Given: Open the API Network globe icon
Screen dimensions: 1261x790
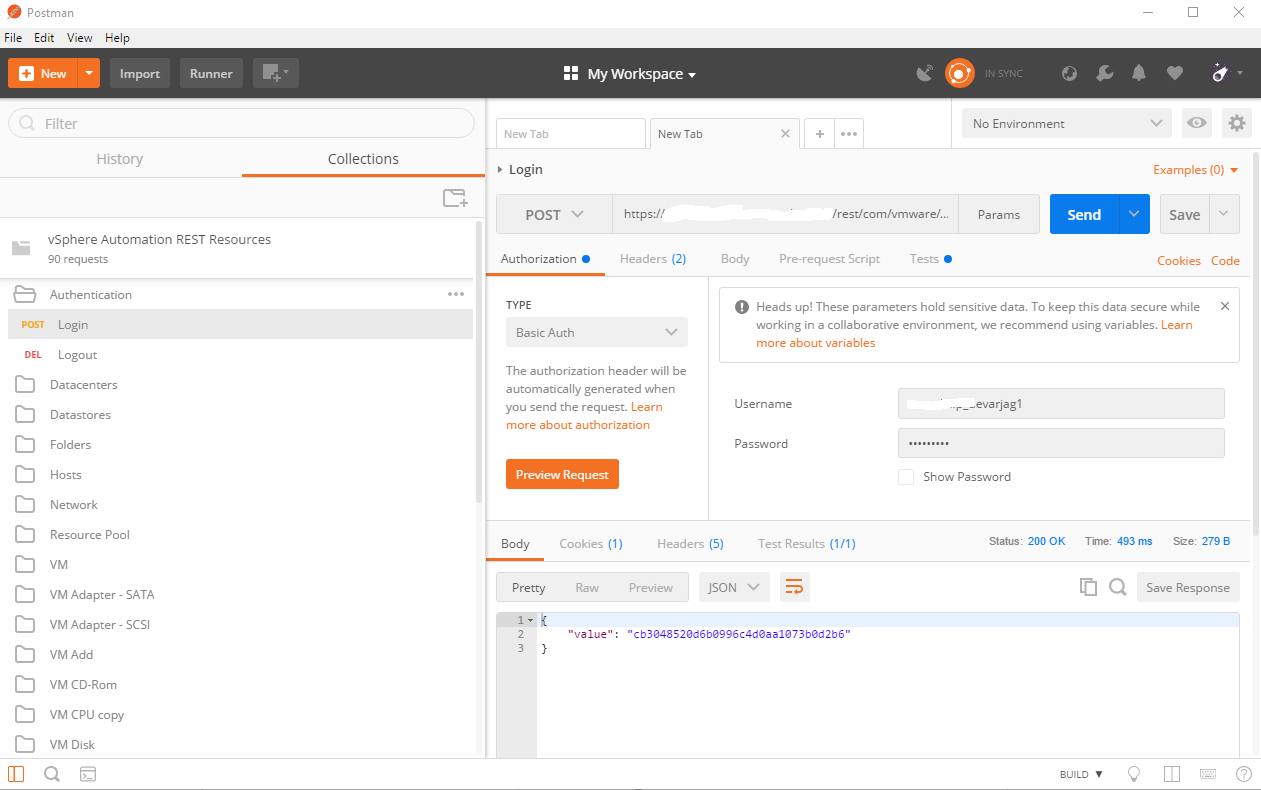Looking at the screenshot, I should tap(1069, 73).
